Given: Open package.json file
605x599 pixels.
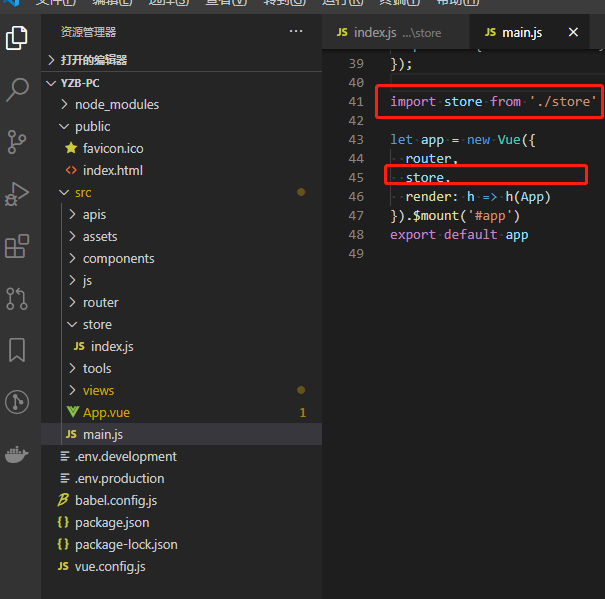Looking at the screenshot, I should 111,522.
